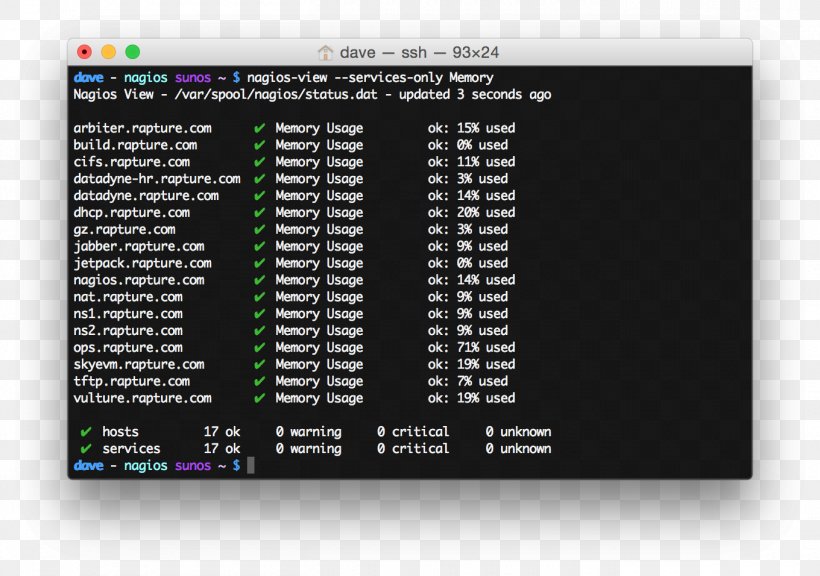Viewport: 820px width, 576px height.
Task: Click the hostname datadyne-hr.rapture.com
Action: [x=157, y=179]
